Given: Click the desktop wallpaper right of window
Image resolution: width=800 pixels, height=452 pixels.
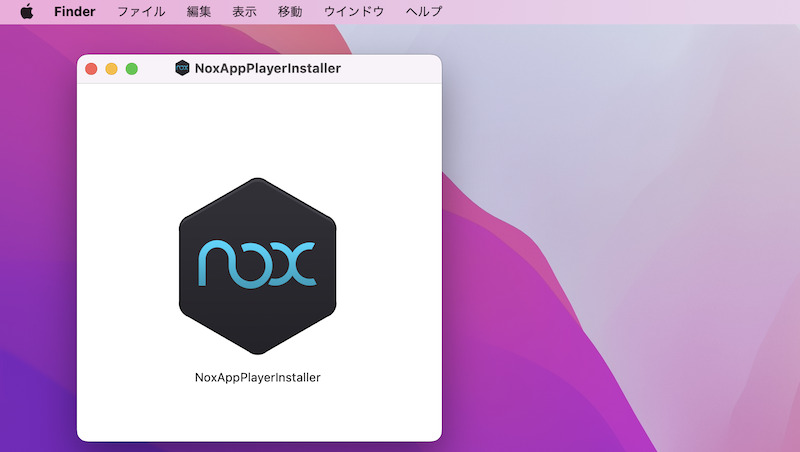Looking at the screenshot, I should (620, 250).
